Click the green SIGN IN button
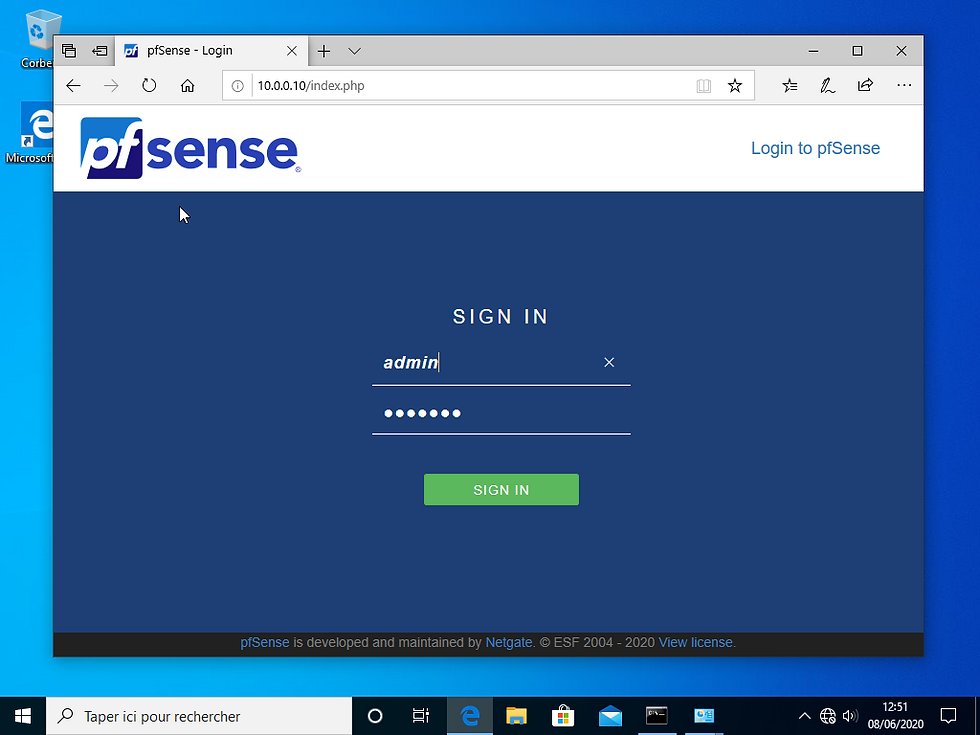This screenshot has width=980, height=735. coord(501,489)
